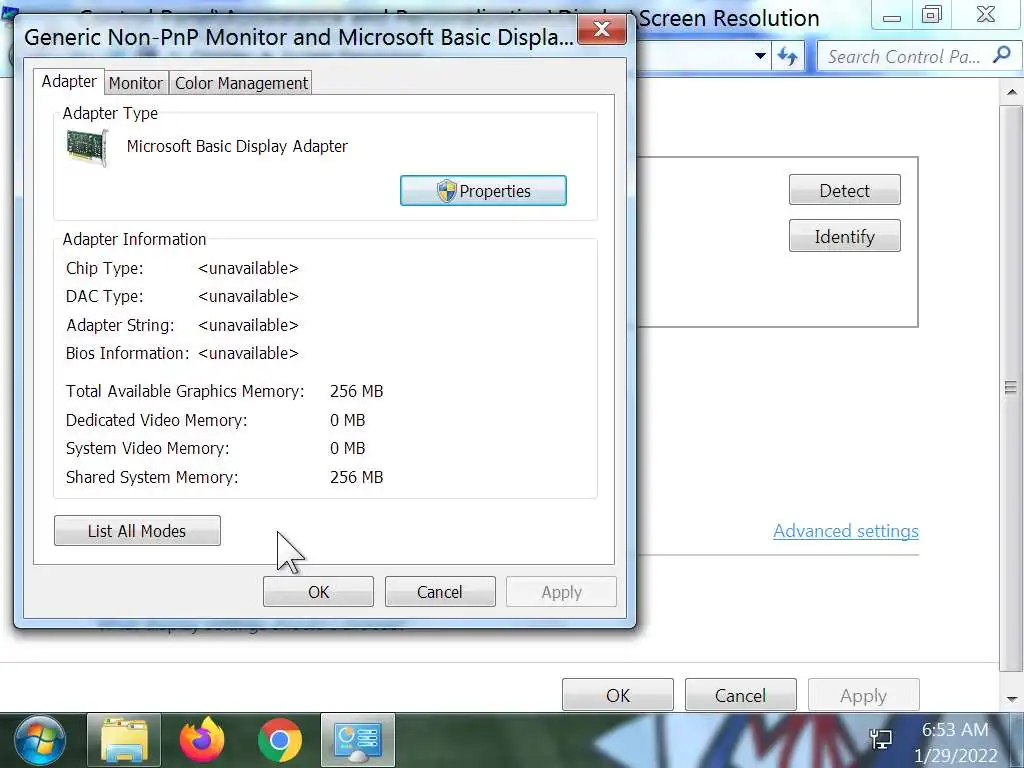Image resolution: width=1024 pixels, height=768 pixels.
Task: Click the DAC Type label
Action: pos(104,296)
